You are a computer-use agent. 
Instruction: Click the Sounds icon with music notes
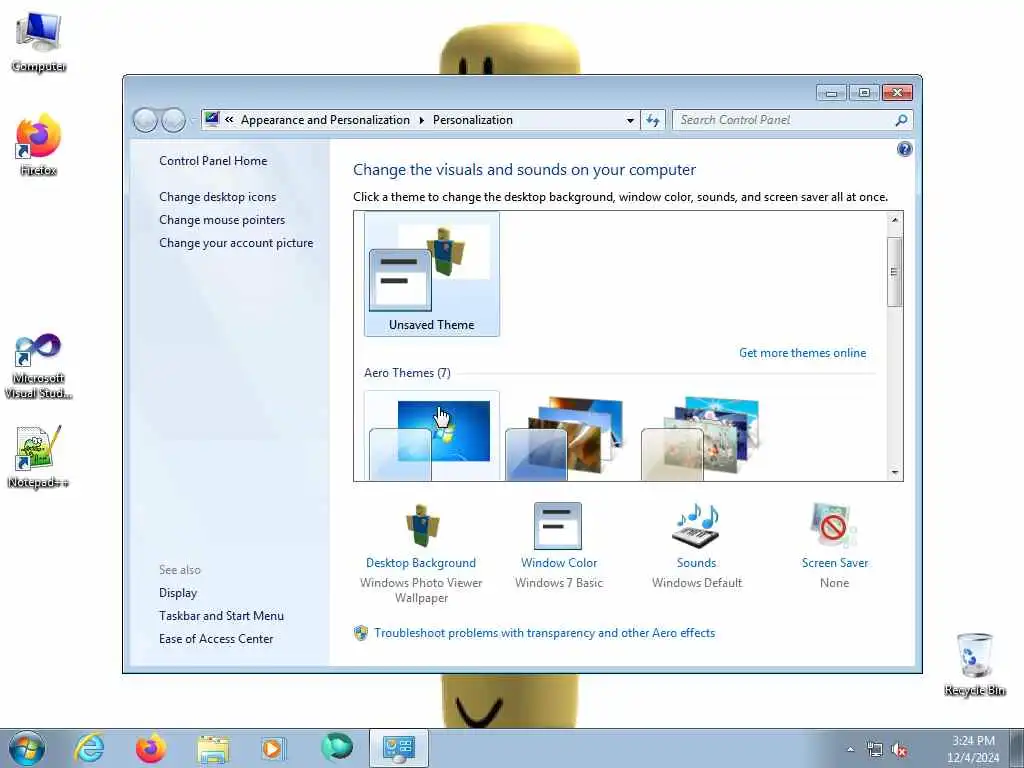click(696, 525)
